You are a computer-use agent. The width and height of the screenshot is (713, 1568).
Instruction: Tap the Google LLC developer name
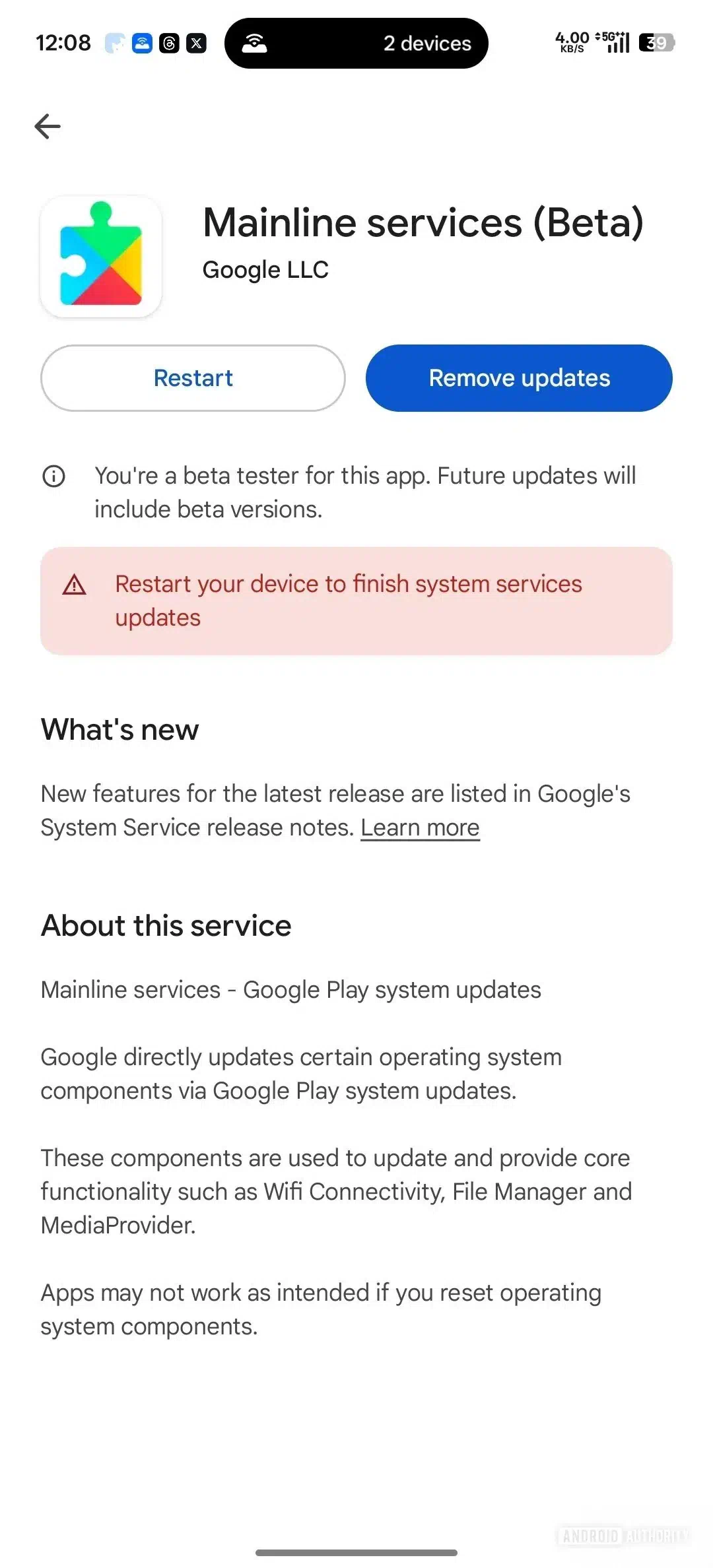(265, 270)
